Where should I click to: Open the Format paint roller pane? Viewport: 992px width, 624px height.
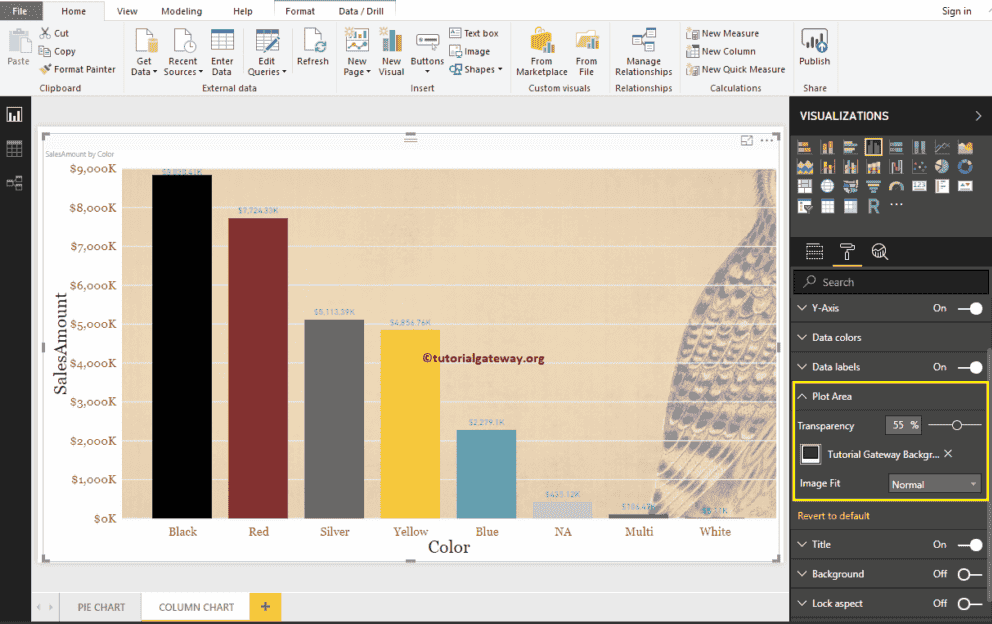847,252
